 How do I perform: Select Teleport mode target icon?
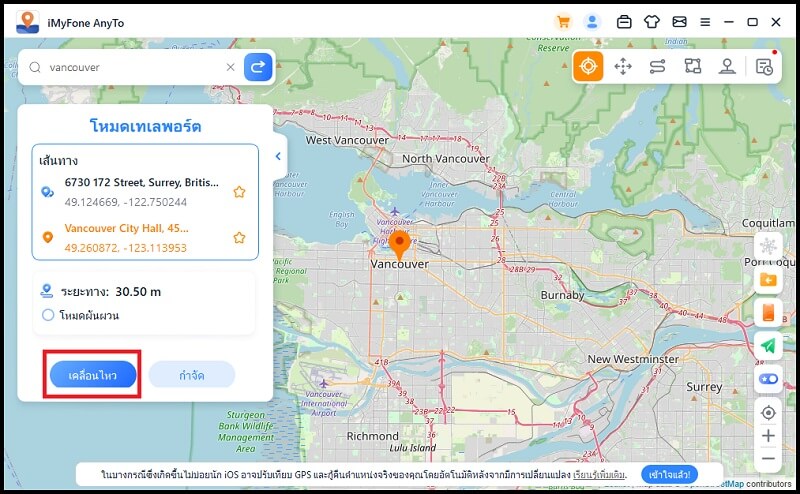(588, 66)
